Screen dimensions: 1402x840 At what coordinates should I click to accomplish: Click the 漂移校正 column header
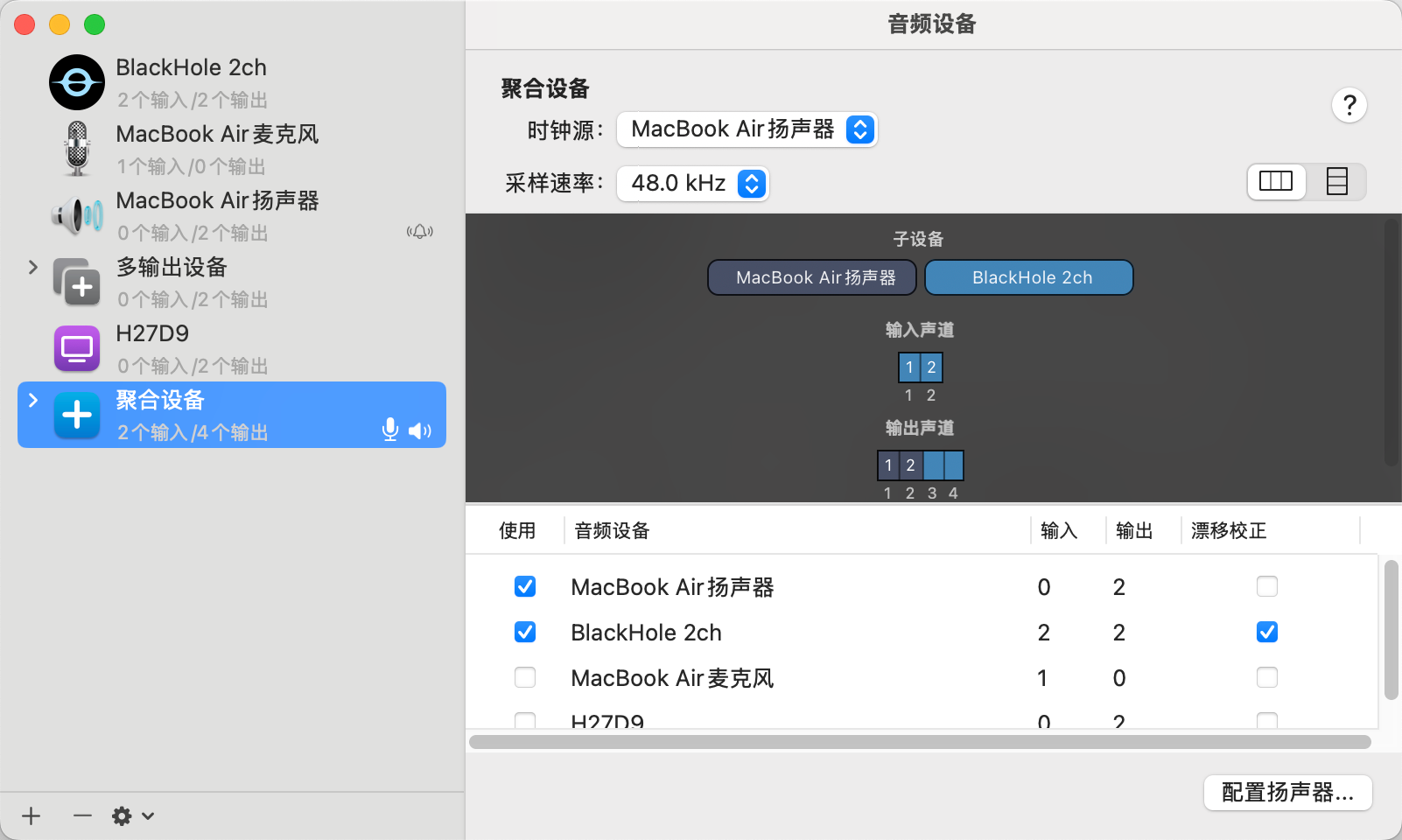point(1229,530)
